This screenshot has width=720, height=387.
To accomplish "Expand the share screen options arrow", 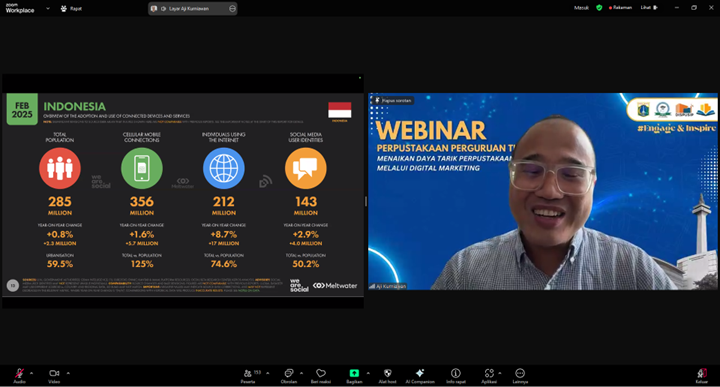I will point(368,373).
